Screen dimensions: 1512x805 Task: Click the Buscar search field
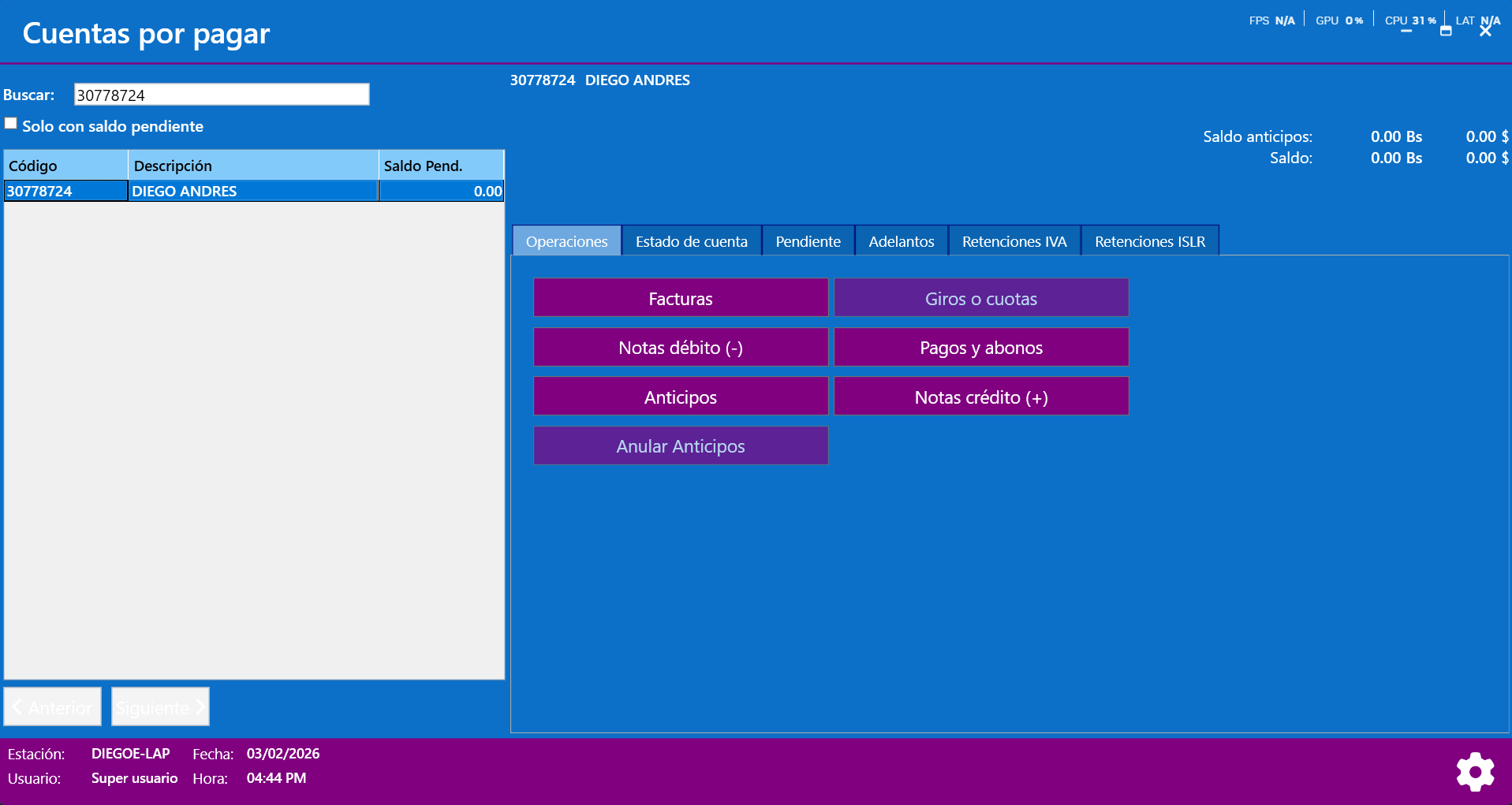[222, 95]
